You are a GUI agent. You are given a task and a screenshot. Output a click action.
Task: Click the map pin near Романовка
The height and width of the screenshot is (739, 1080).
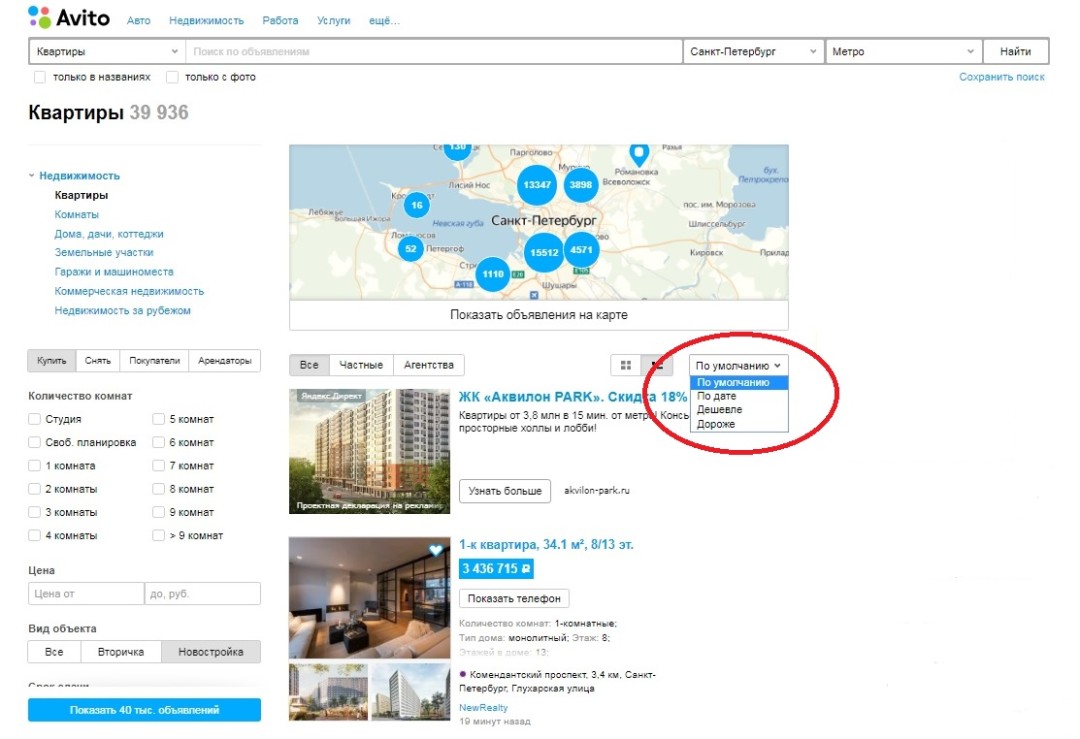pos(638,153)
